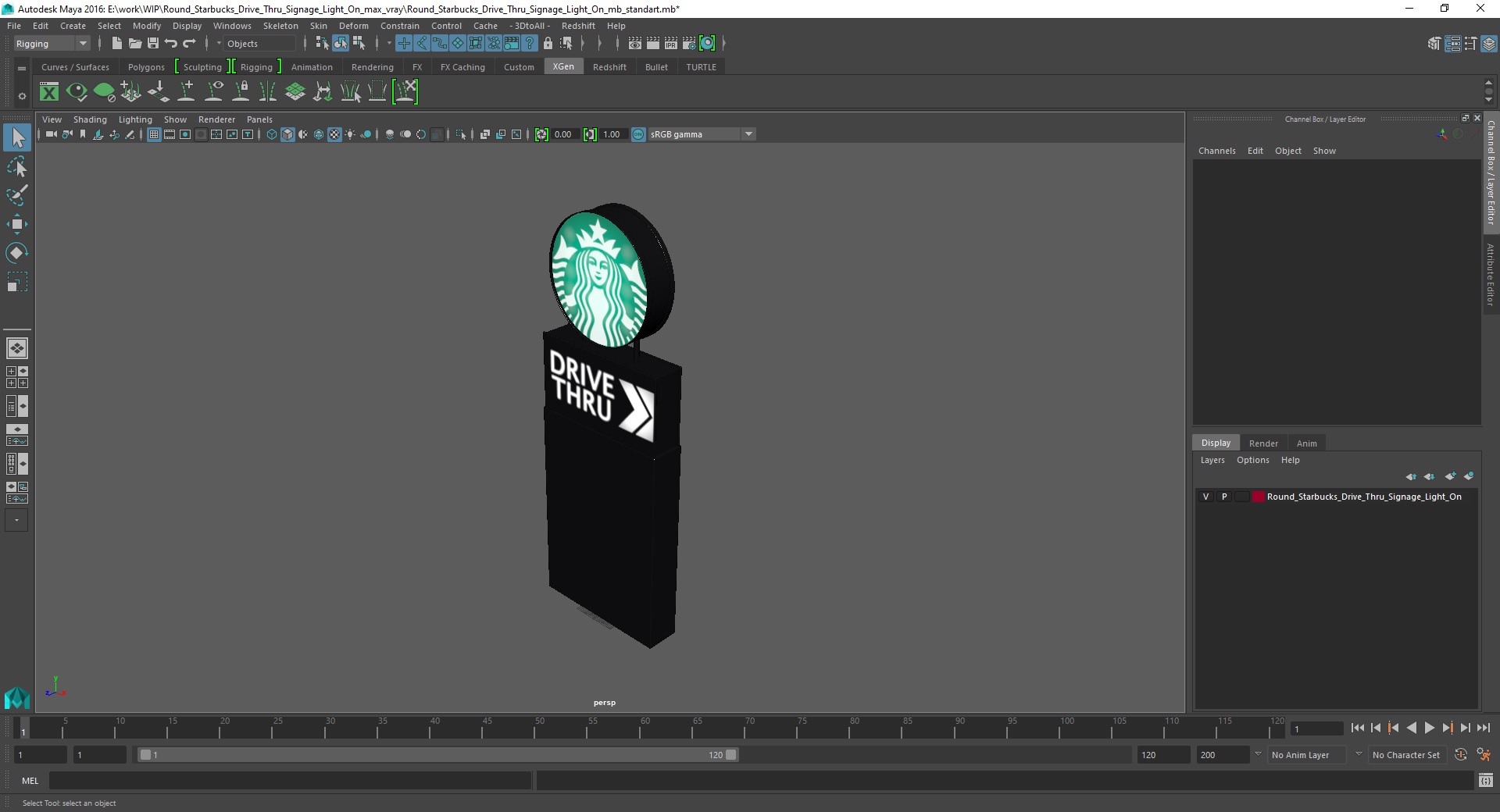Viewport: 1500px width, 812px height.
Task: Open the No Character Set dropdown
Action: [x=1408, y=755]
